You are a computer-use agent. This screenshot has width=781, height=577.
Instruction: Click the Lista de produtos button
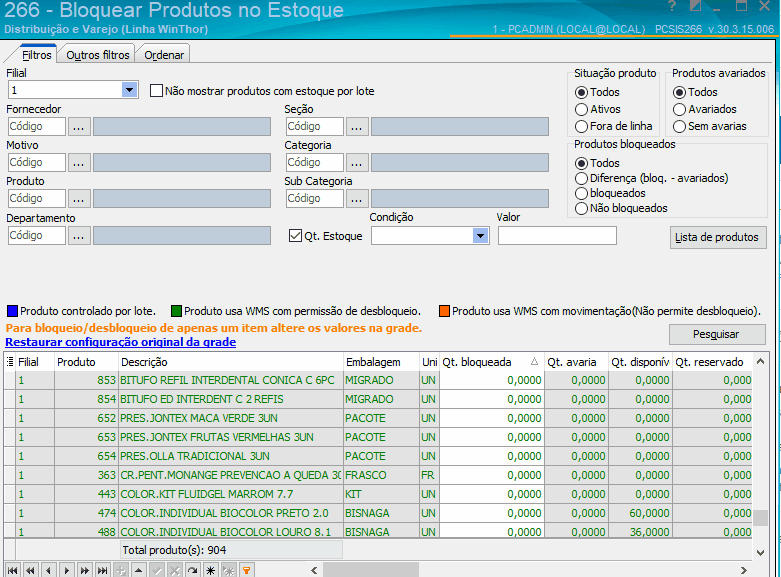(718, 237)
